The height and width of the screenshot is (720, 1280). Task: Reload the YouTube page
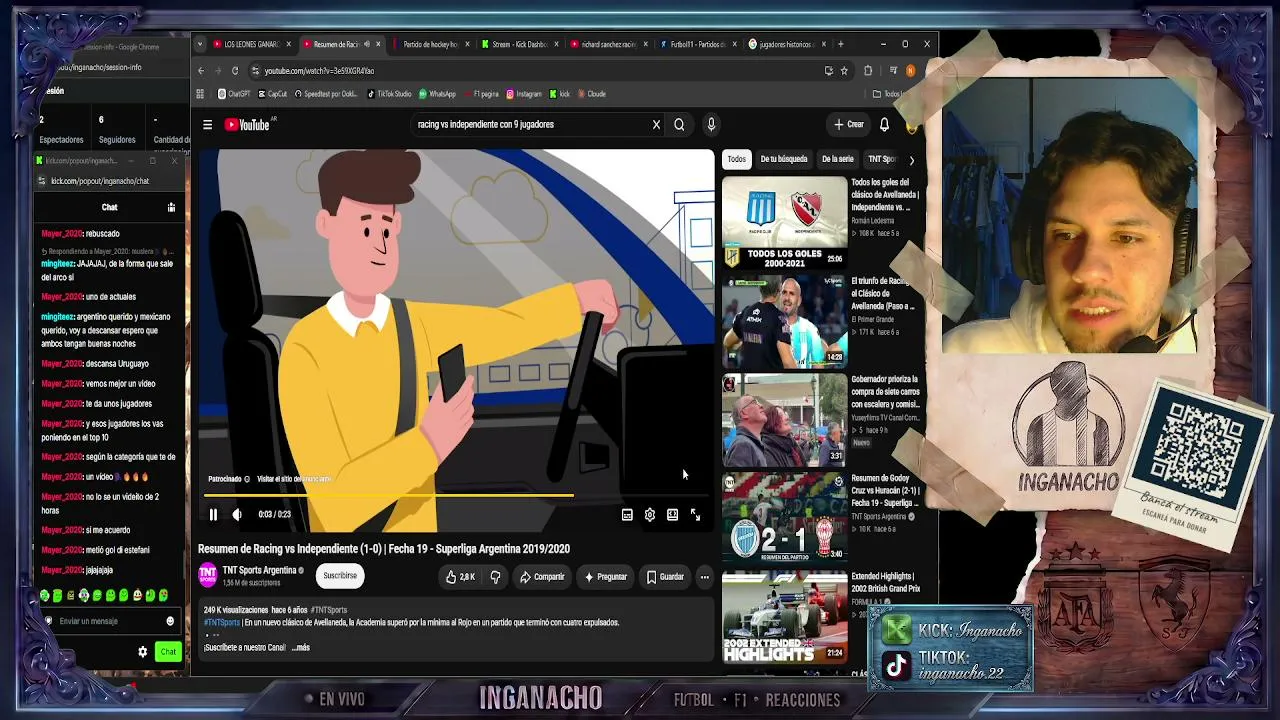pos(235,71)
